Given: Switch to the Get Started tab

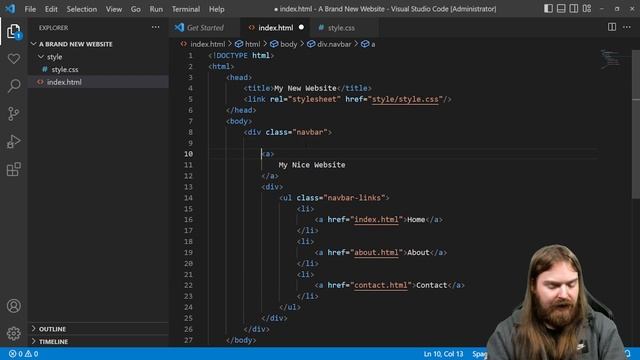Looking at the screenshot, I should [x=205, y=28].
